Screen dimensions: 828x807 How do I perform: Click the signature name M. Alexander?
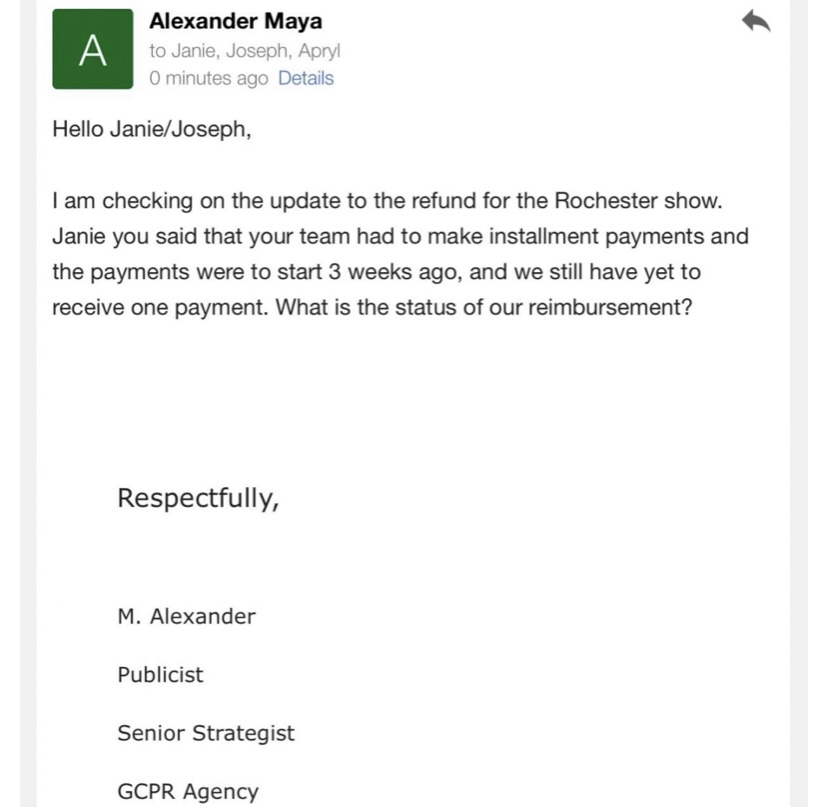(x=186, y=616)
